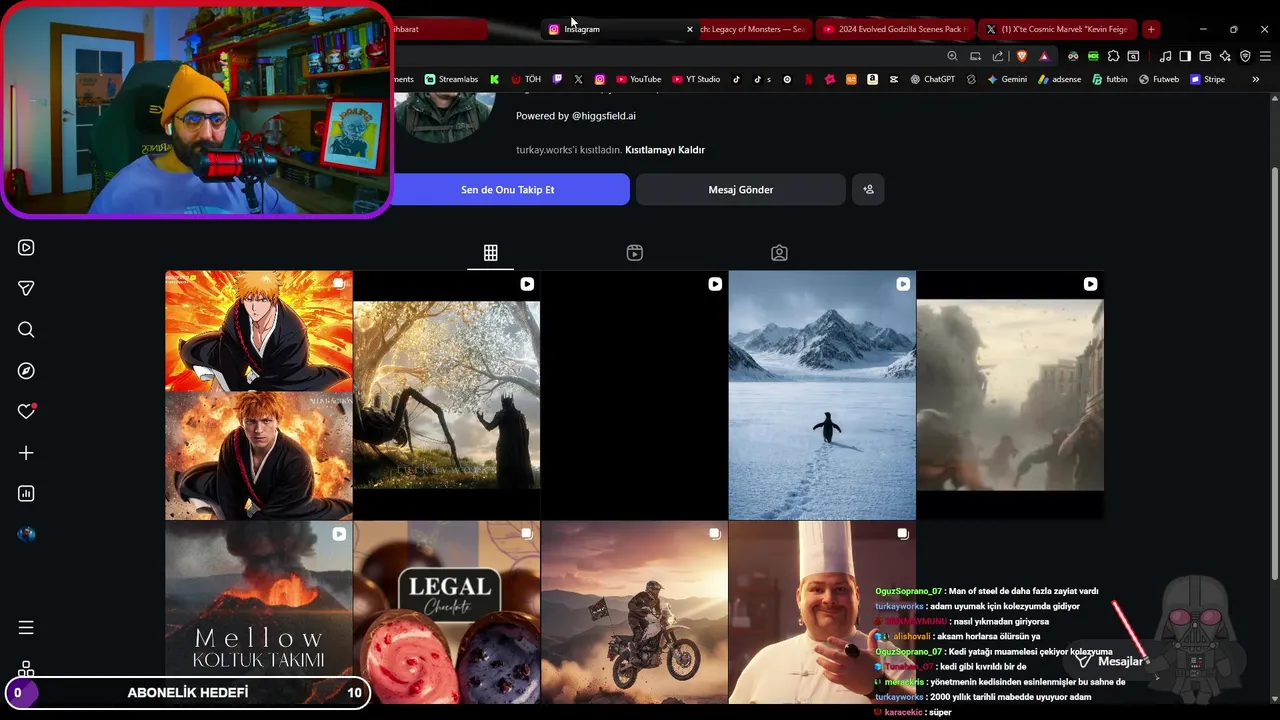Open the profile picture avatar
The height and width of the screenshot is (720, 1280).
442,117
